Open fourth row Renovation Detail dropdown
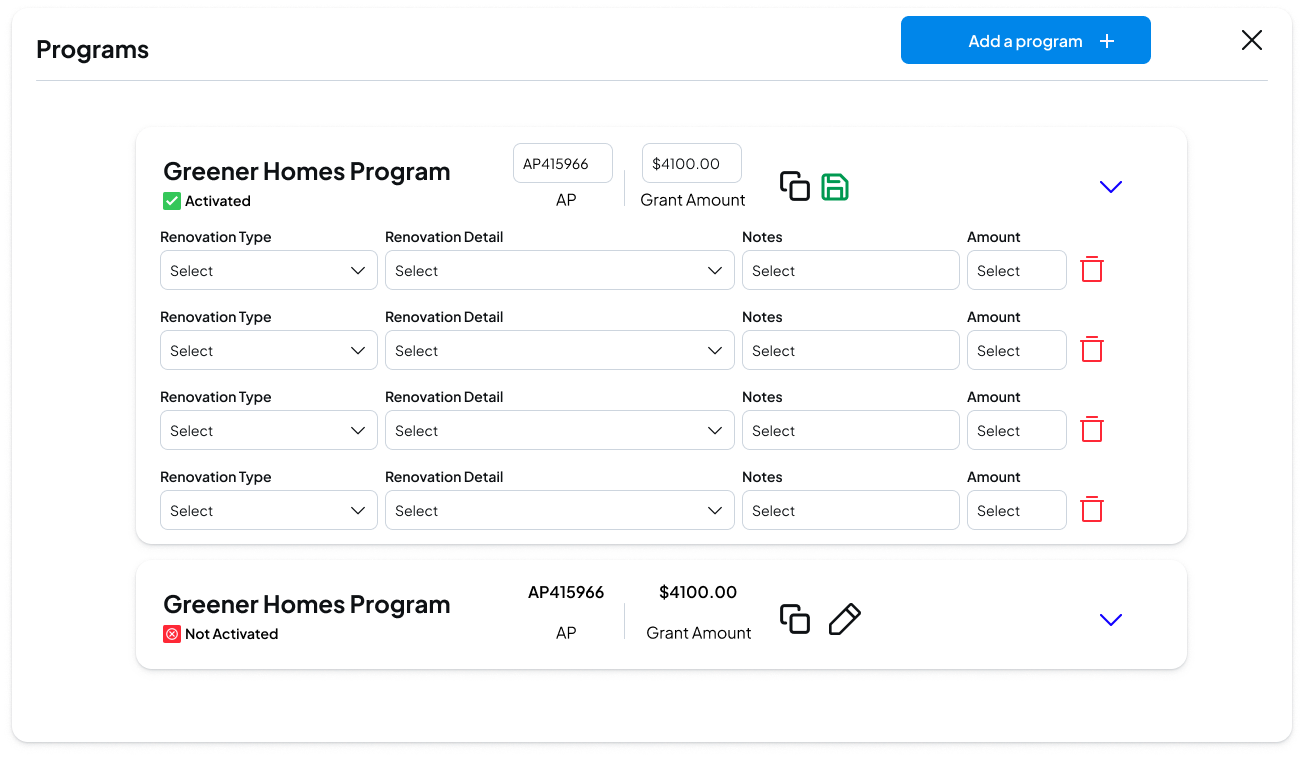The height and width of the screenshot is (758, 1304). click(560, 510)
